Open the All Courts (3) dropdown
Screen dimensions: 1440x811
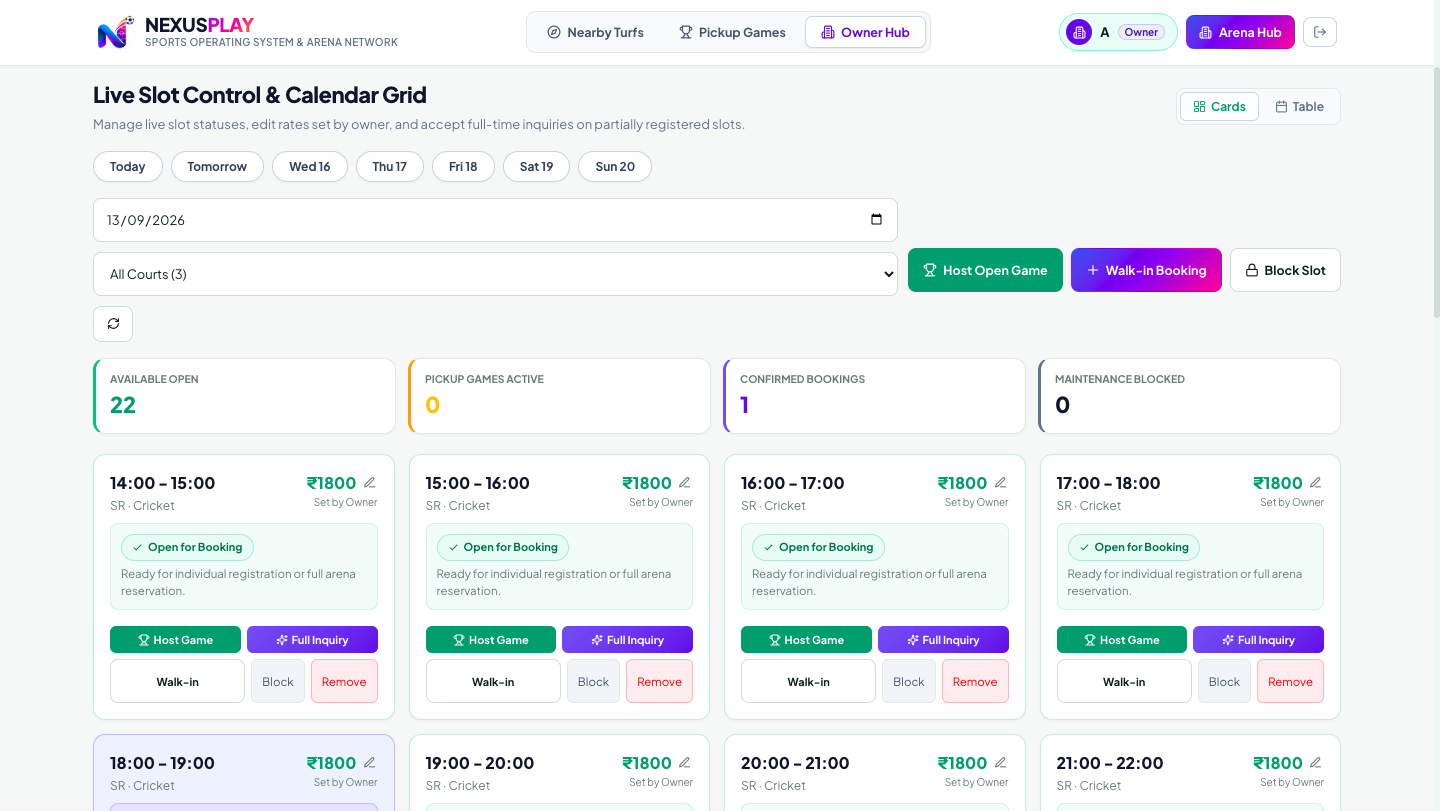[495, 274]
